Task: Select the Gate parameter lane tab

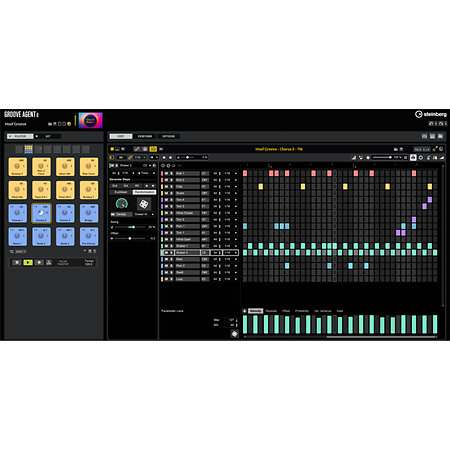Action: point(340,311)
